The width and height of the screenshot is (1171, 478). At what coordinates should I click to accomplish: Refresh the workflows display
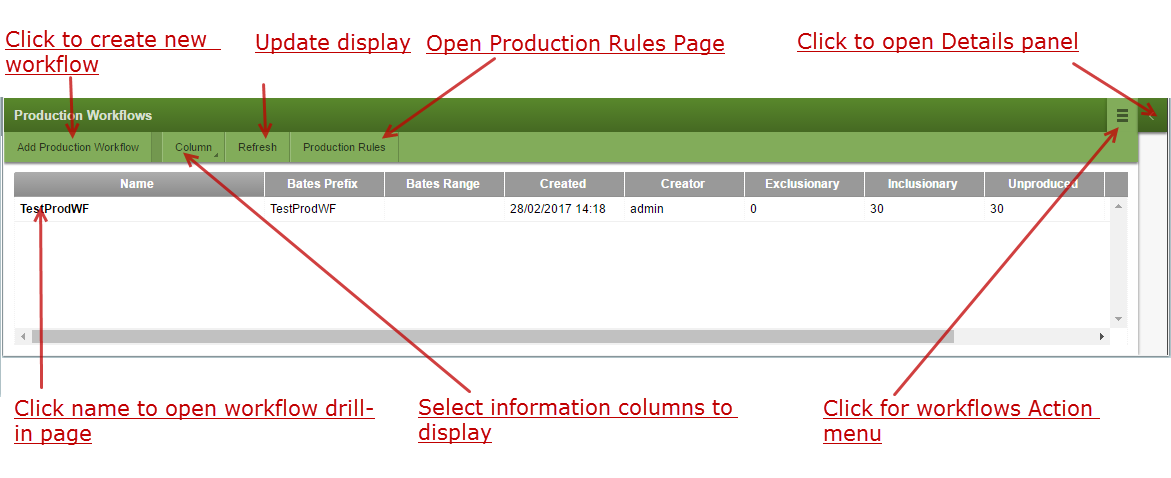(257, 147)
